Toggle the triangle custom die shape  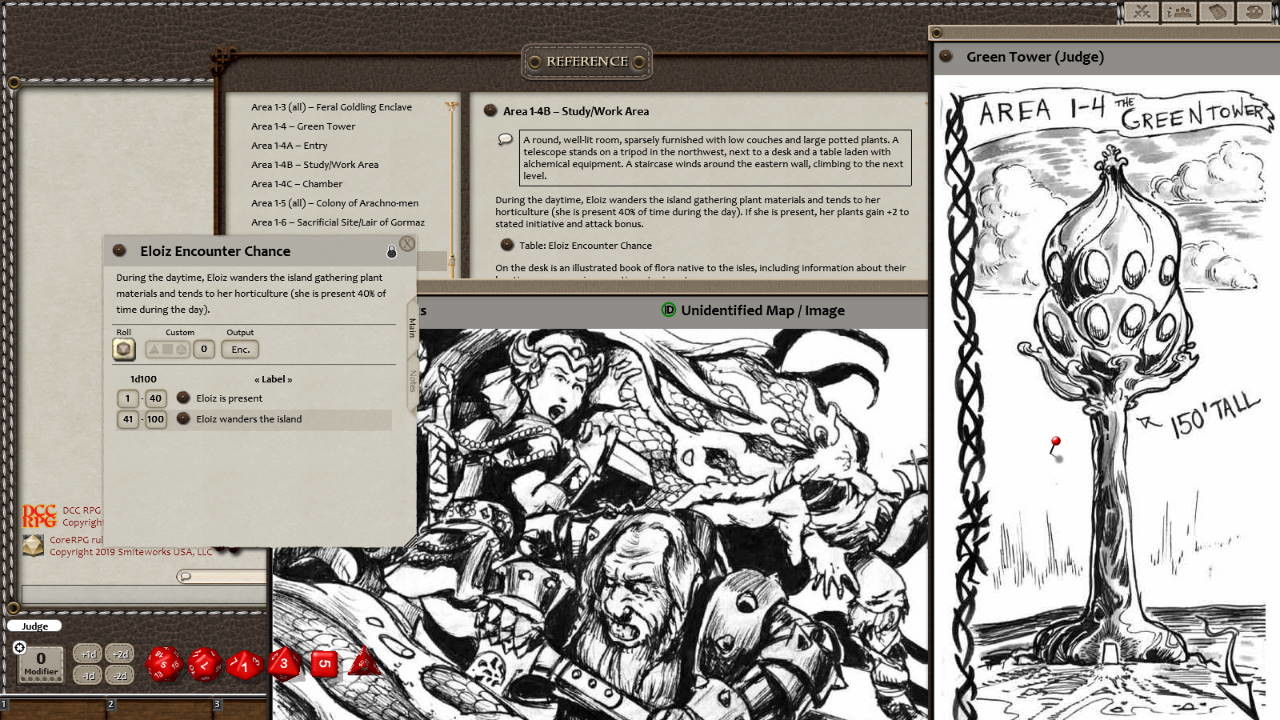pos(155,348)
